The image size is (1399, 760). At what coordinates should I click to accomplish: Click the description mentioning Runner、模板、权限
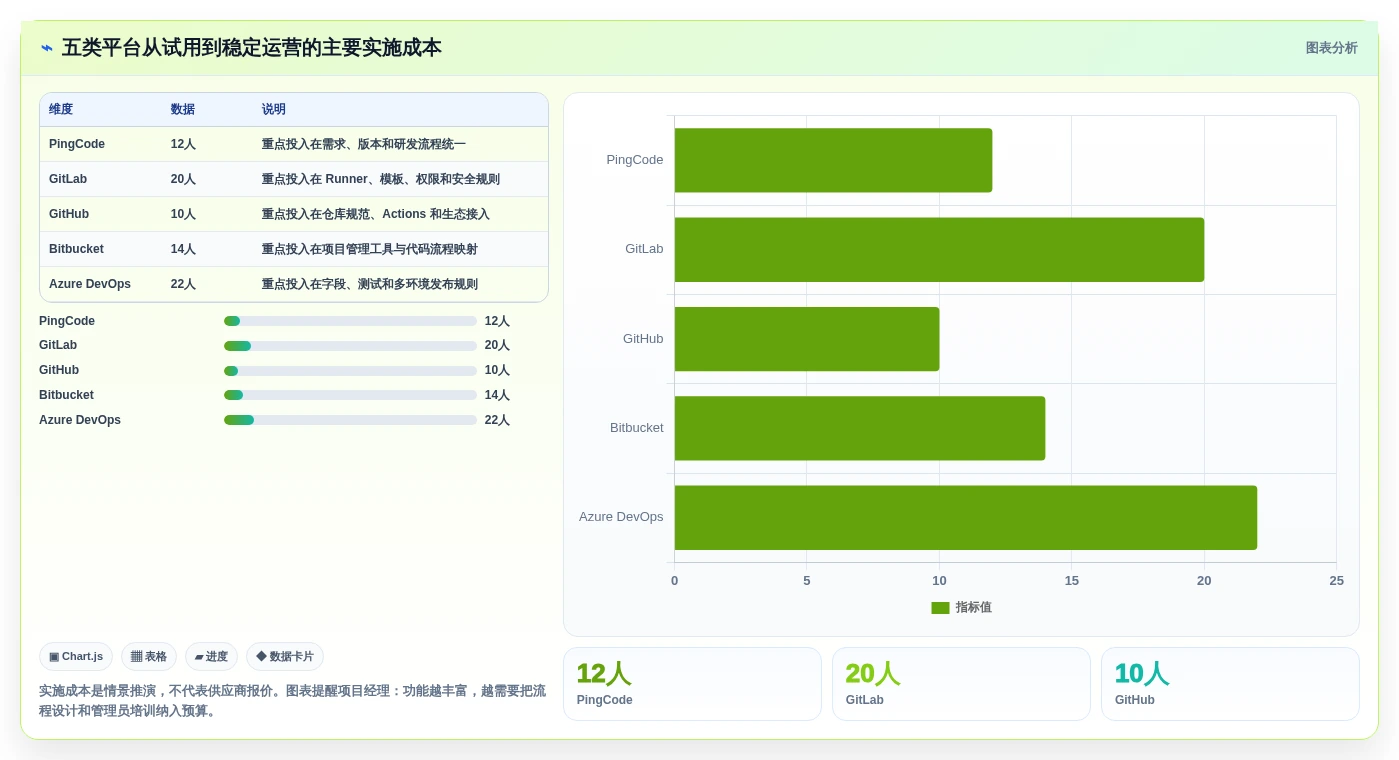[x=381, y=179]
